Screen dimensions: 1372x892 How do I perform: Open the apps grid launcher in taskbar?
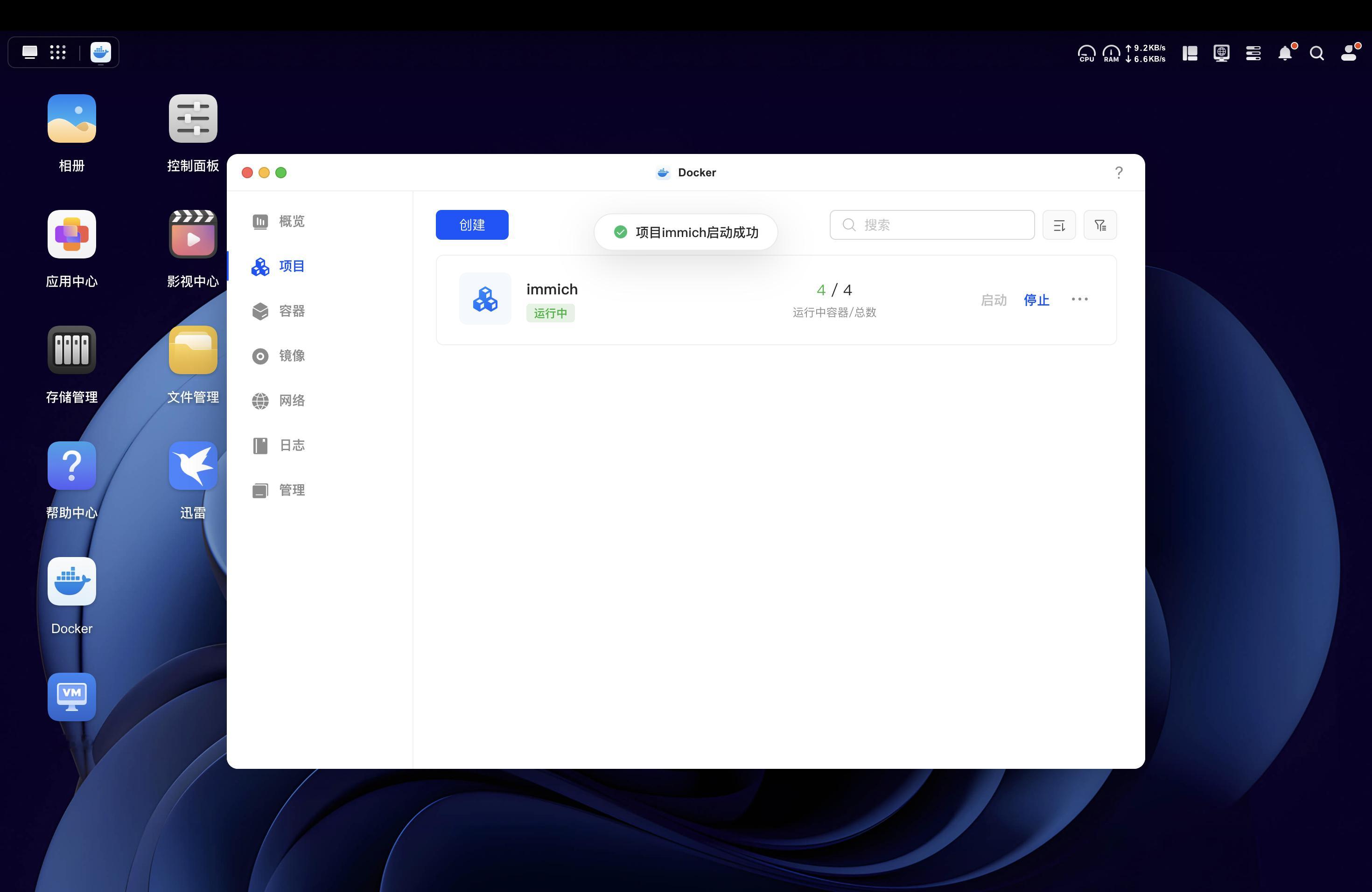pyautogui.click(x=58, y=52)
